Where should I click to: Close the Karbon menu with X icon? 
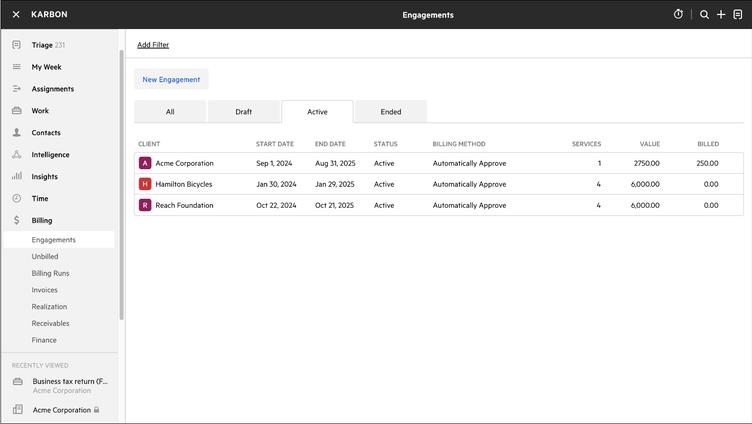click(16, 14)
